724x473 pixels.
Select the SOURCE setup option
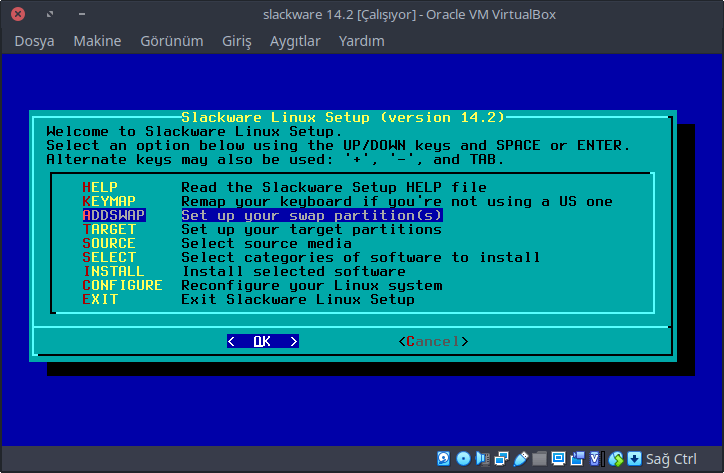(109, 243)
